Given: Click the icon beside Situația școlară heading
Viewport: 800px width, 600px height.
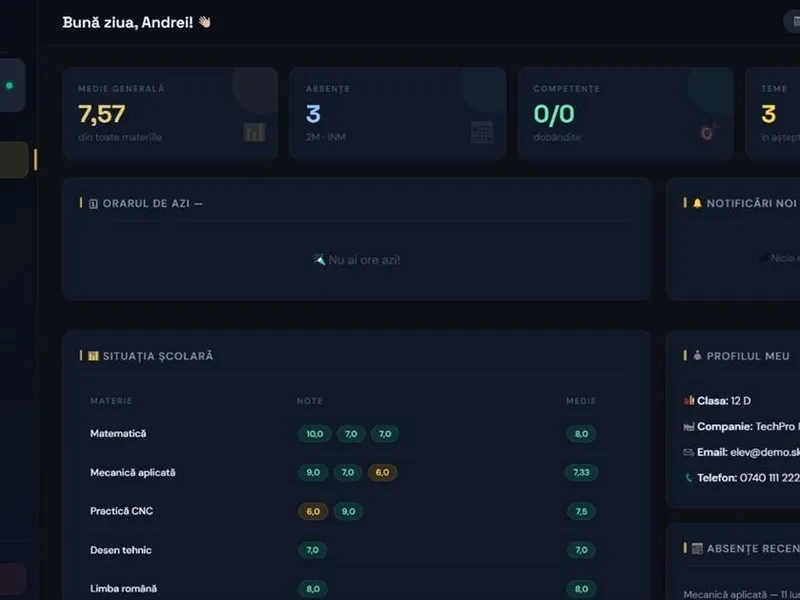Looking at the screenshot, I should click(93, 356).
